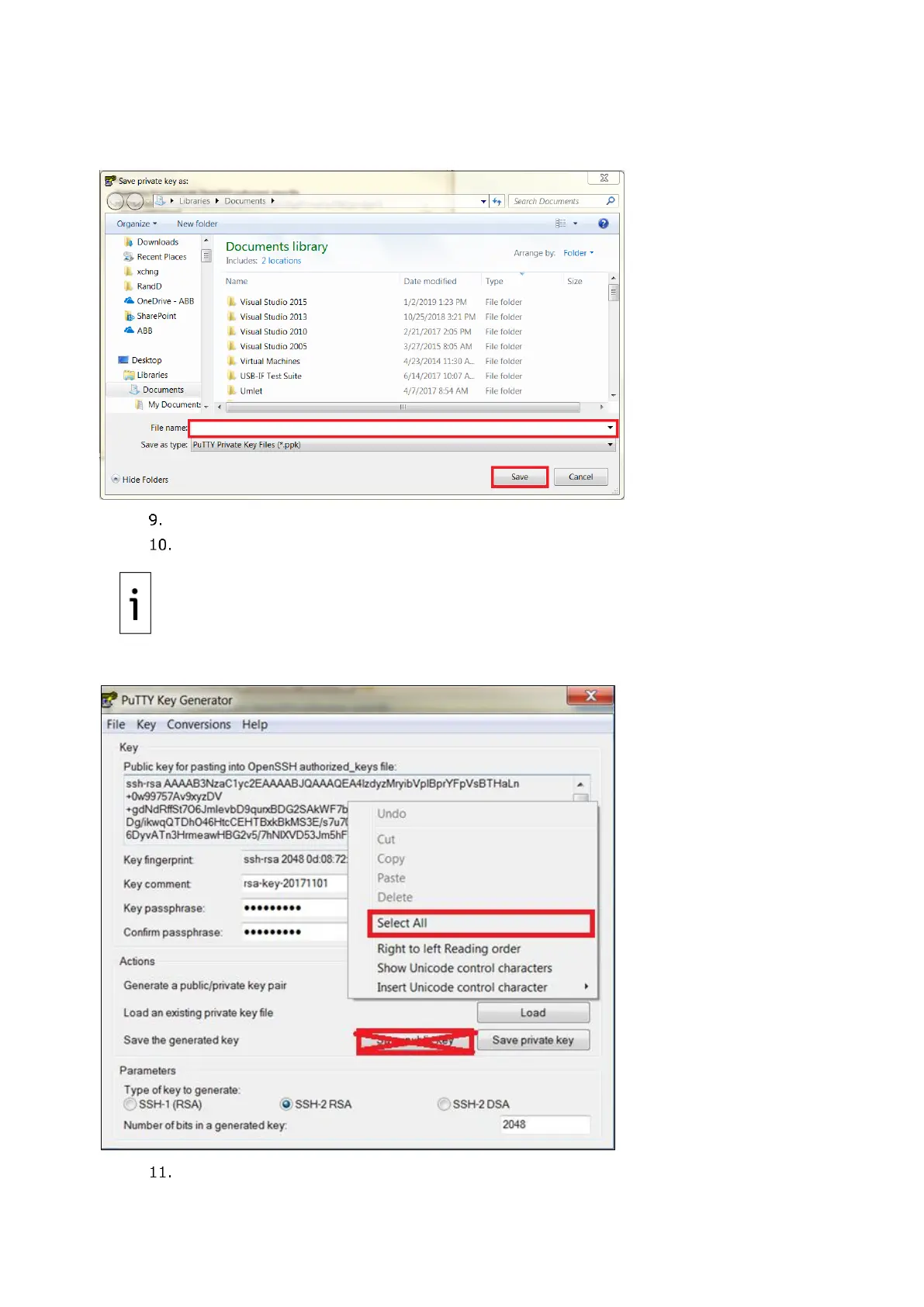Image resolution: width=924 pixels, height=1307 pixels.
Task: Open the Help menu in PuTTY Key Generator
Action: (254, 724)
